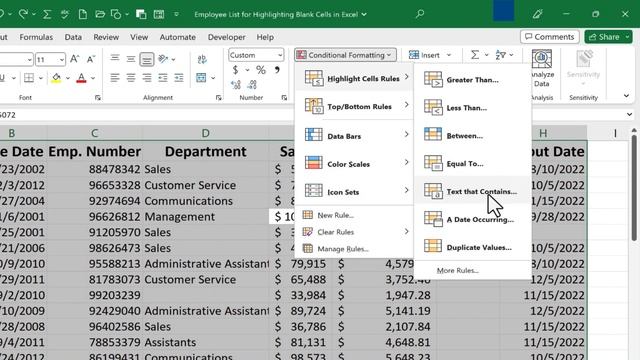Toggle Top Align button
This screenshot has width=640, height=360.
click(x=115, y=59)
